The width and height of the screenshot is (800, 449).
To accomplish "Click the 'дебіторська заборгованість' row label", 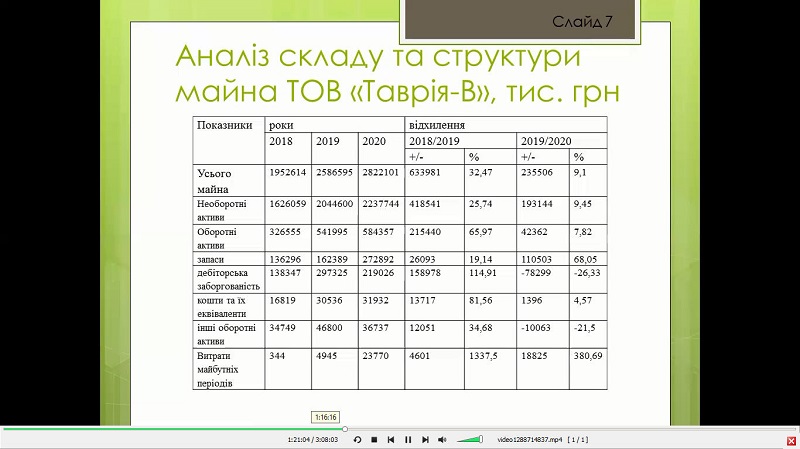I will pos(229,279).
